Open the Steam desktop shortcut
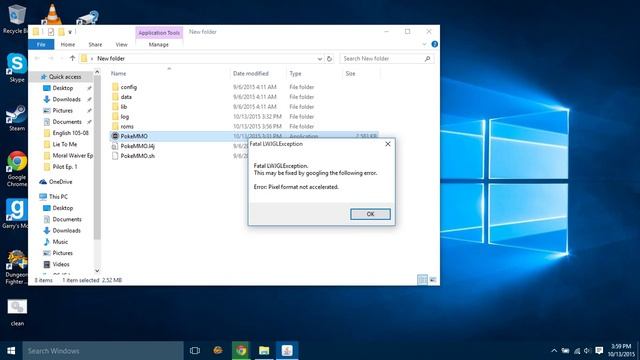This screenshot has height=360, width=640. [x=16, y=118]
